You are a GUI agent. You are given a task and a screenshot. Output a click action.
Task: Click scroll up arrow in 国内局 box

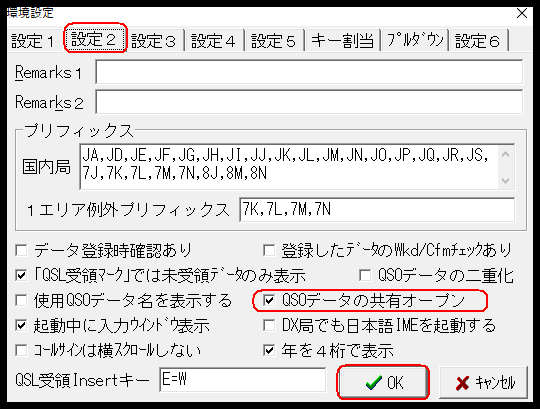coord(506,154)
